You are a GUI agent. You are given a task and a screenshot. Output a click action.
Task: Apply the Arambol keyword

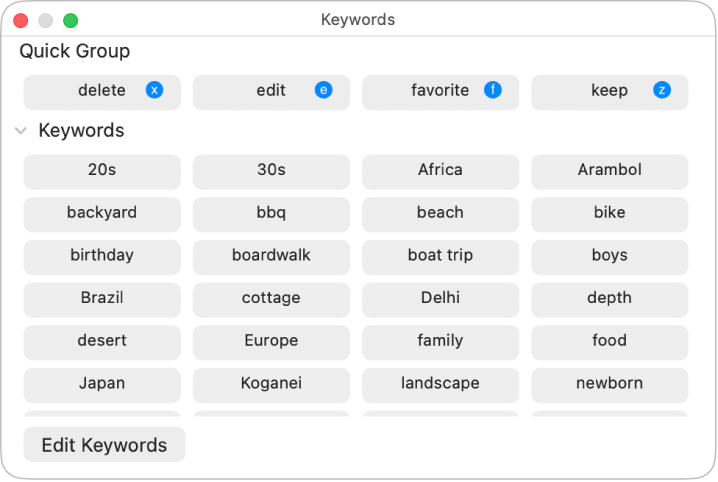[x=609, y=171]
